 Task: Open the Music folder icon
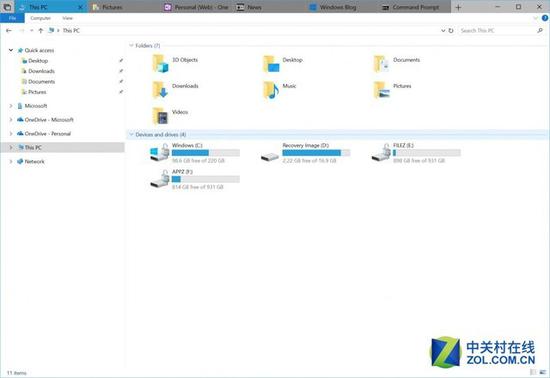pyautogui.click(x=271, y=90)
